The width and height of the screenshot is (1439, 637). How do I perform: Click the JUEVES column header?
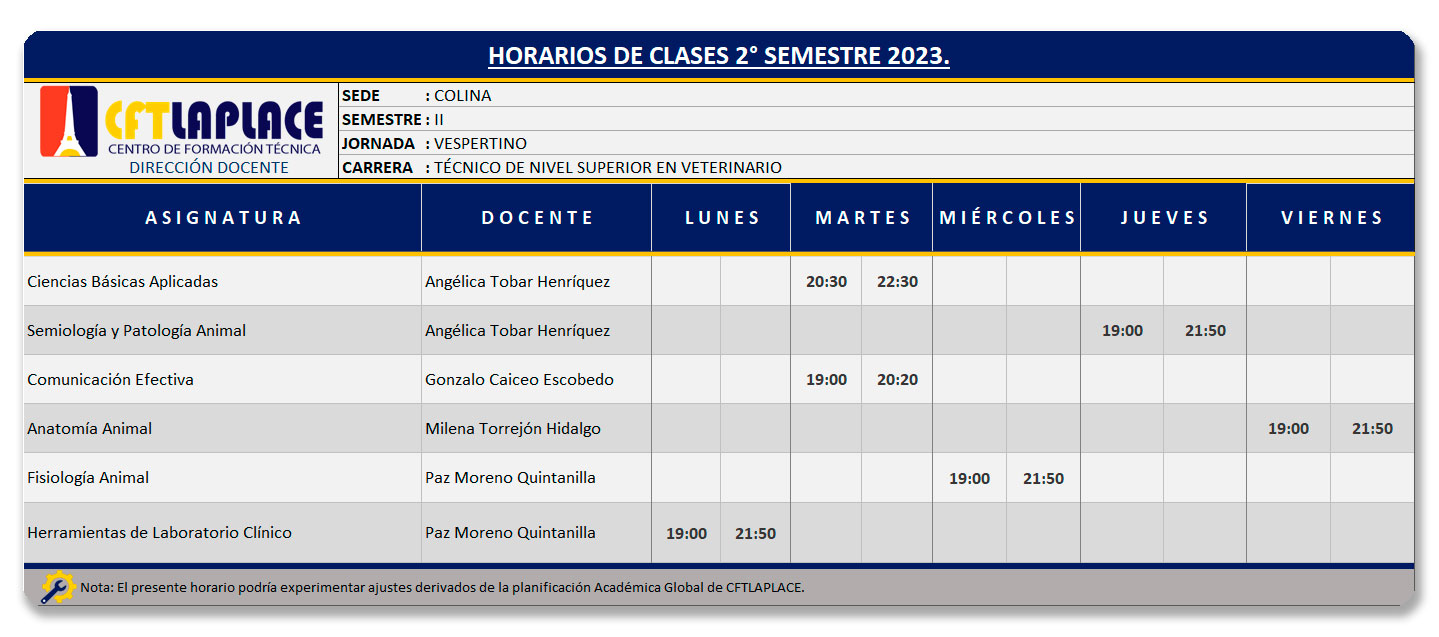1164,218
